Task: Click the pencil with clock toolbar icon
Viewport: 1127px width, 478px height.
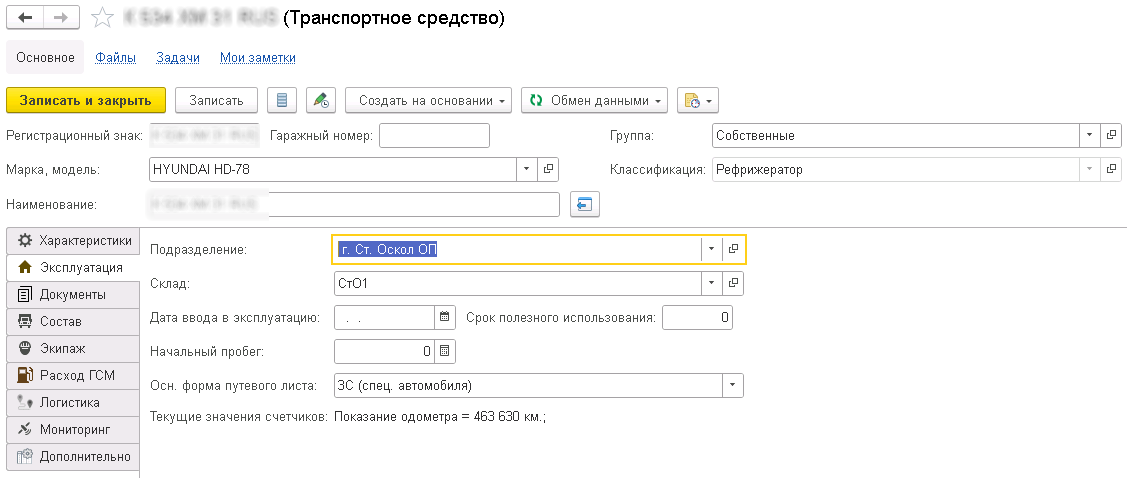Action: click(x=321, y=101)
